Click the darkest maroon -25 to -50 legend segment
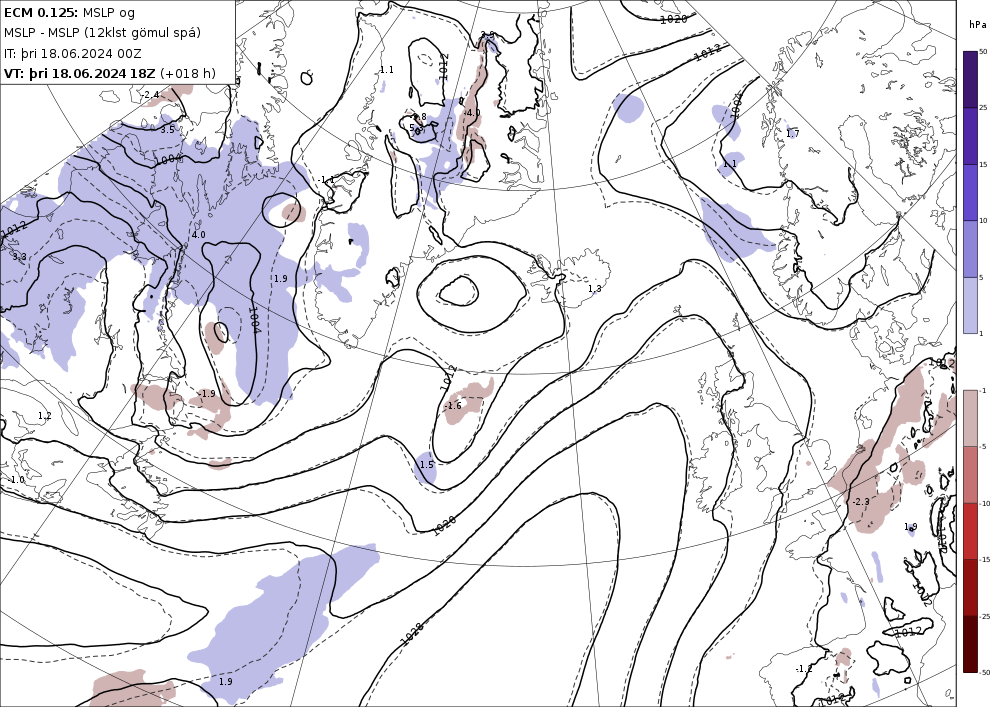The width and height of the screenshot is (1000, 707). point(970,644)
